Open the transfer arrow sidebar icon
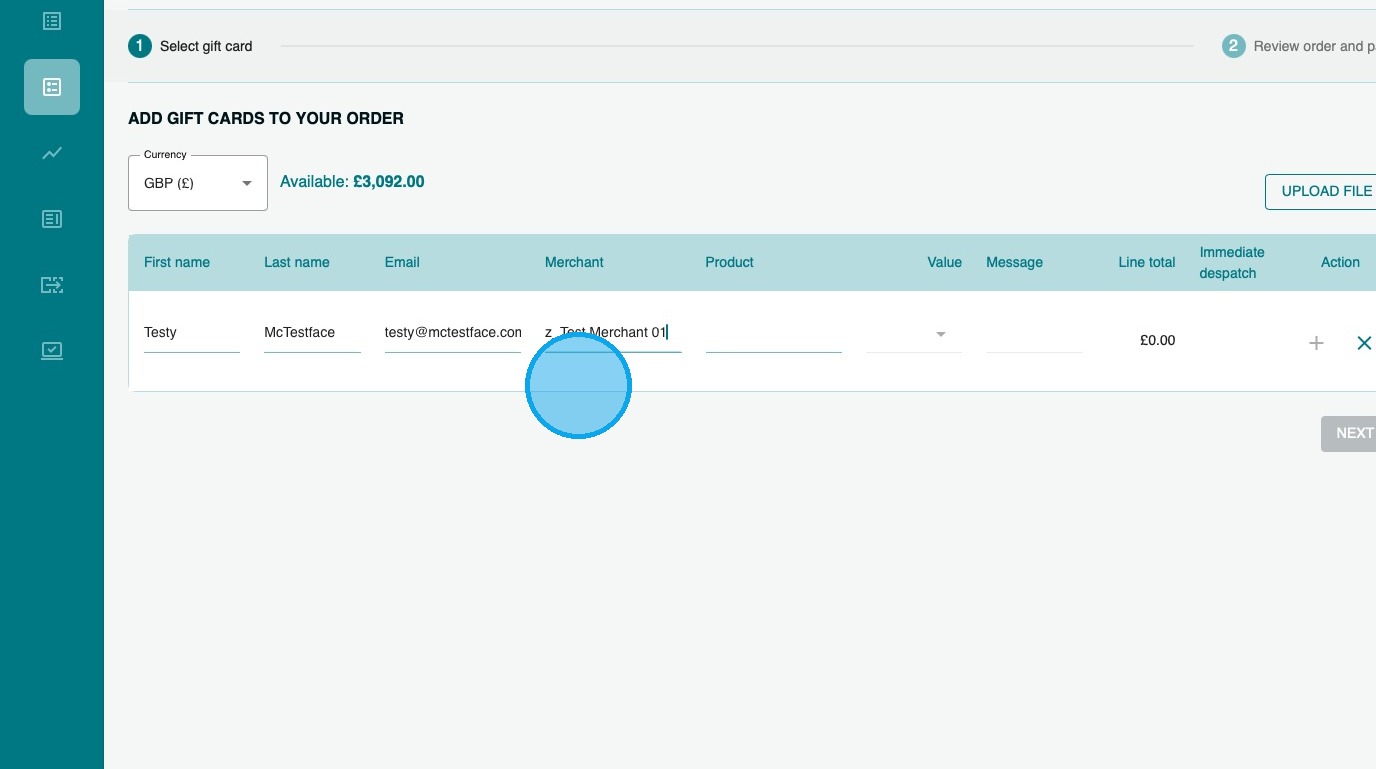Screen dimensions: 1376x769 point(52,285)
